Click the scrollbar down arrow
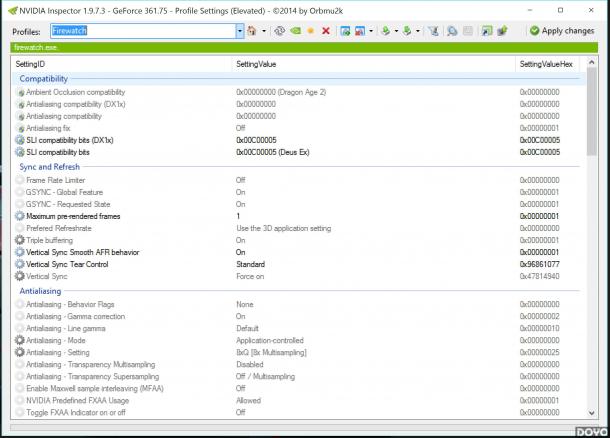The image size is (610, 438). click(x=592, y=413)
